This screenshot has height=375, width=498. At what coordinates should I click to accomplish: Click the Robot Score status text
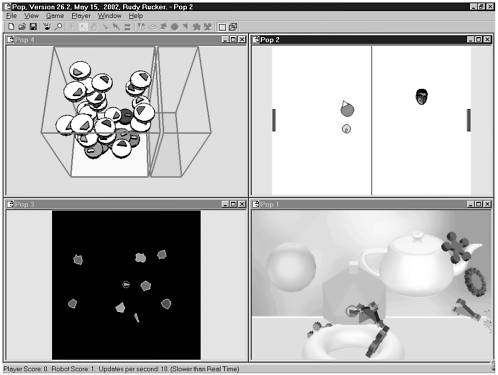point(73,369)
